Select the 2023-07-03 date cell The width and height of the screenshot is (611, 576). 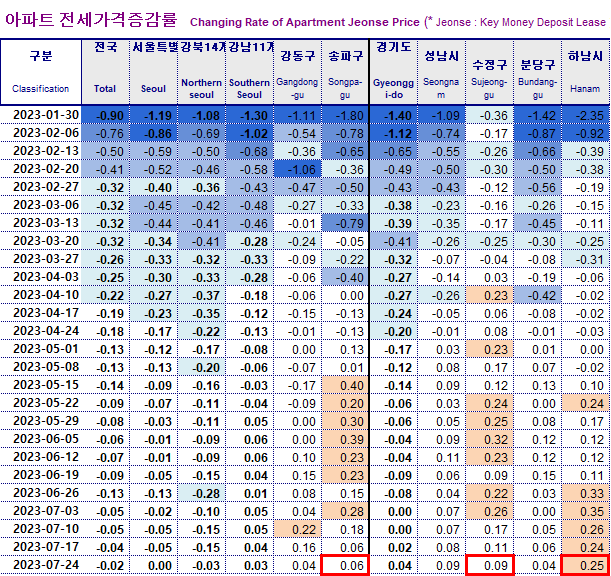41,511
